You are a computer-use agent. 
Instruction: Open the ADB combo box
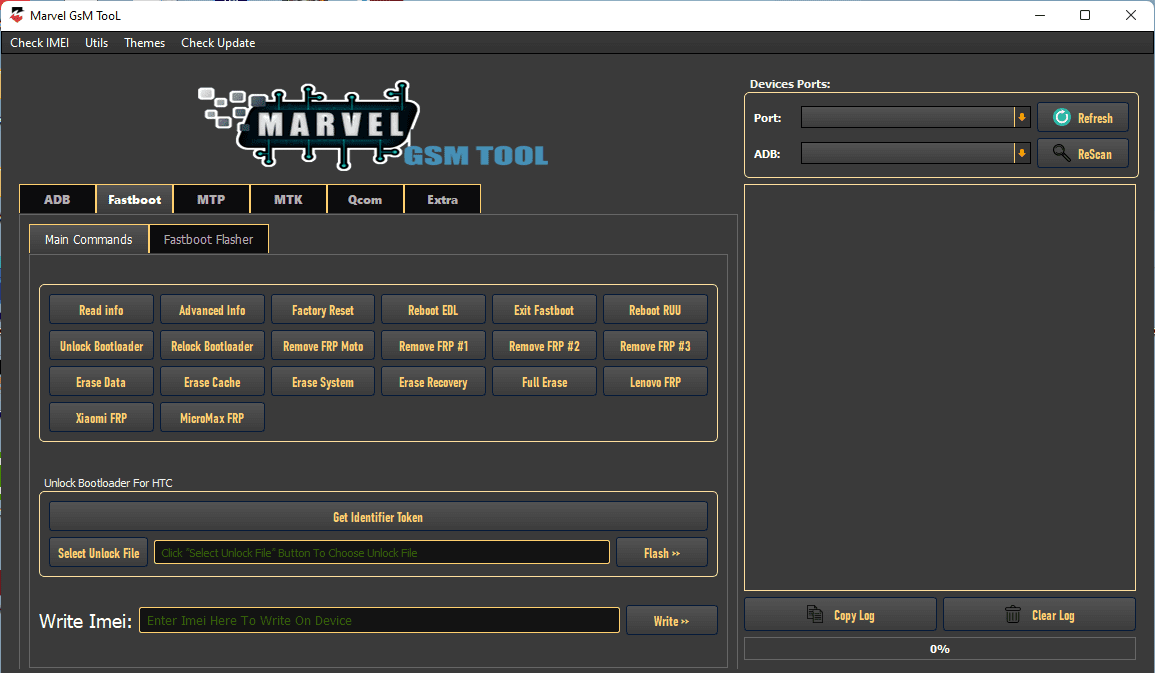pyautogui.click(x=916, y=153)
